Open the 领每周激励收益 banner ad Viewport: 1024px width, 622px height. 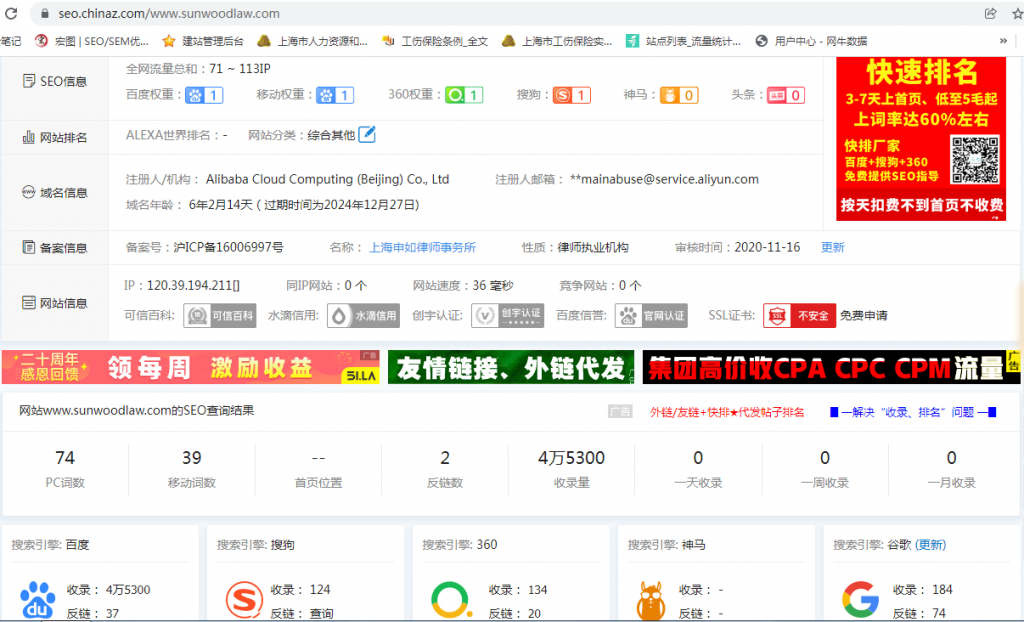click(191, 367)
